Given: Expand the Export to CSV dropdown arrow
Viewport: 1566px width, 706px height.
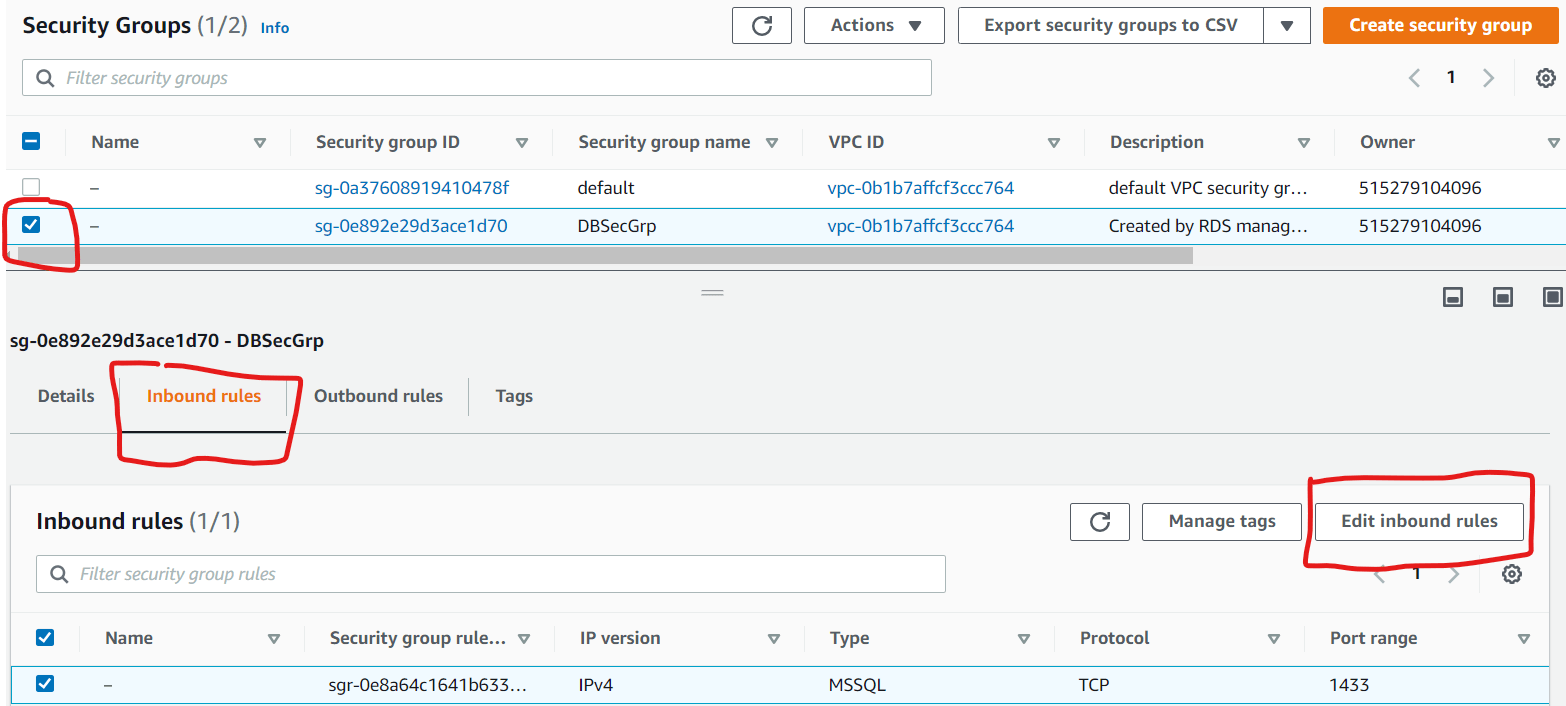Looking at the screenshot, I should 1287,26.
